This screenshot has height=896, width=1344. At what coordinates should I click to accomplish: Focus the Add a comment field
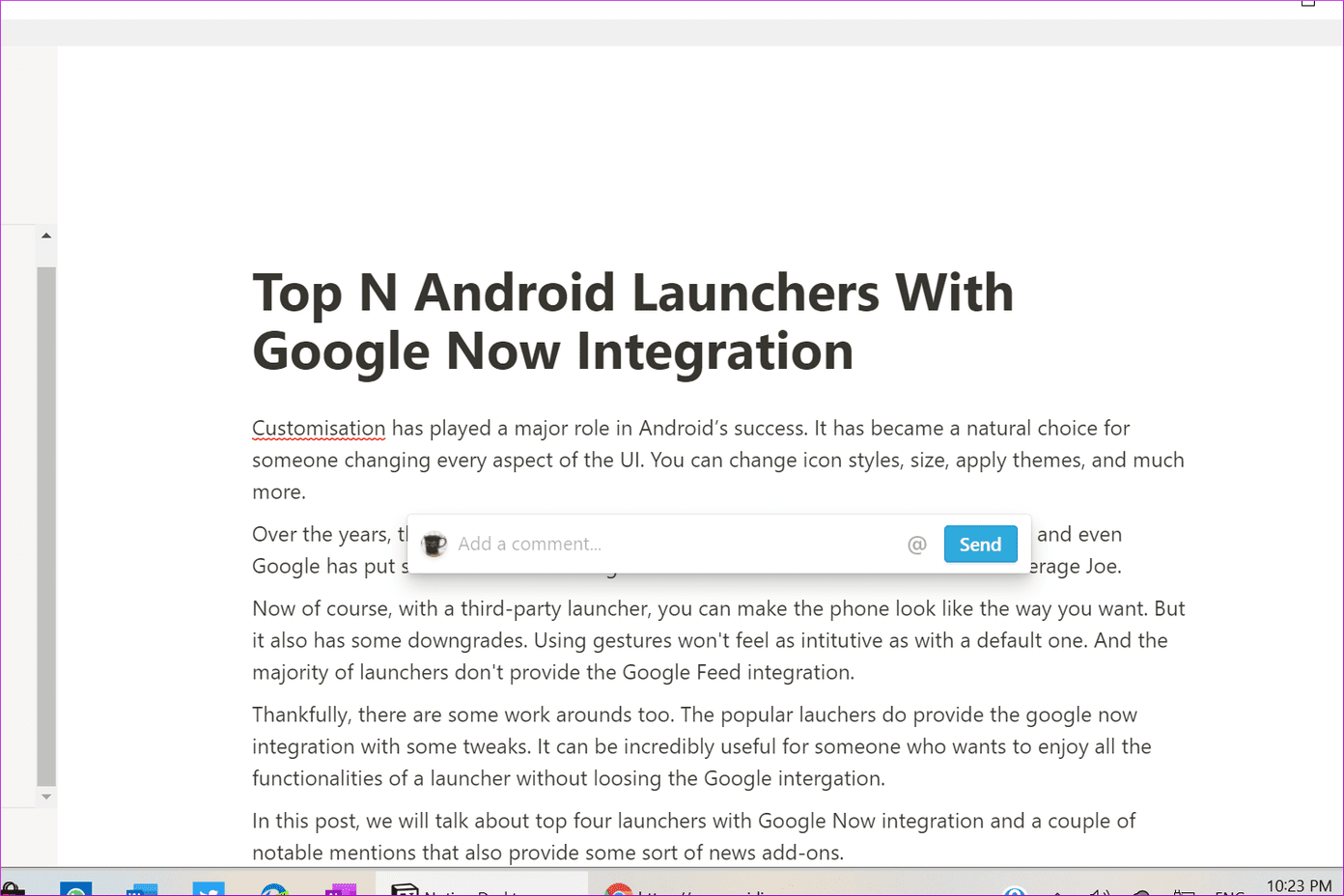point(676,544)
